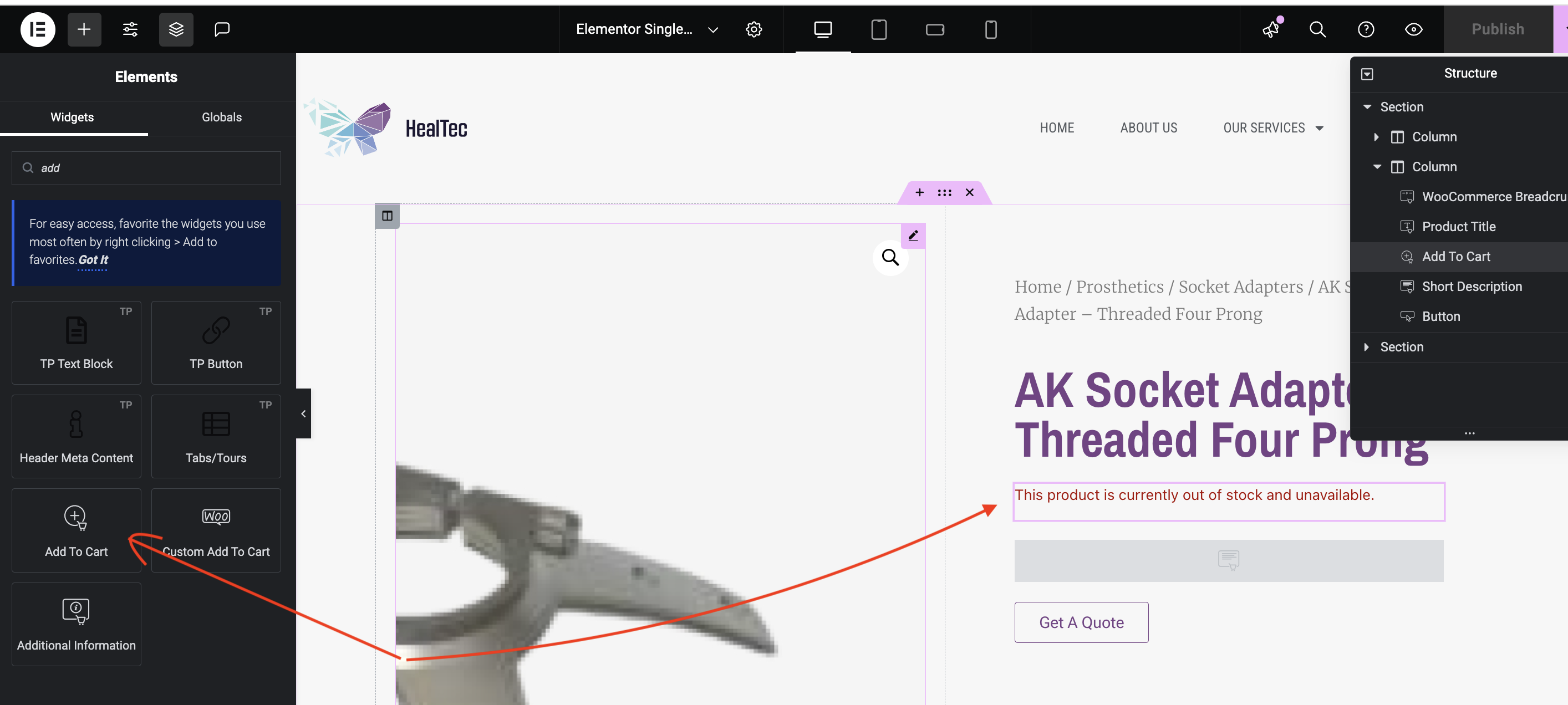Switch to the Globals tab
1568x705 pixels.
222,117
